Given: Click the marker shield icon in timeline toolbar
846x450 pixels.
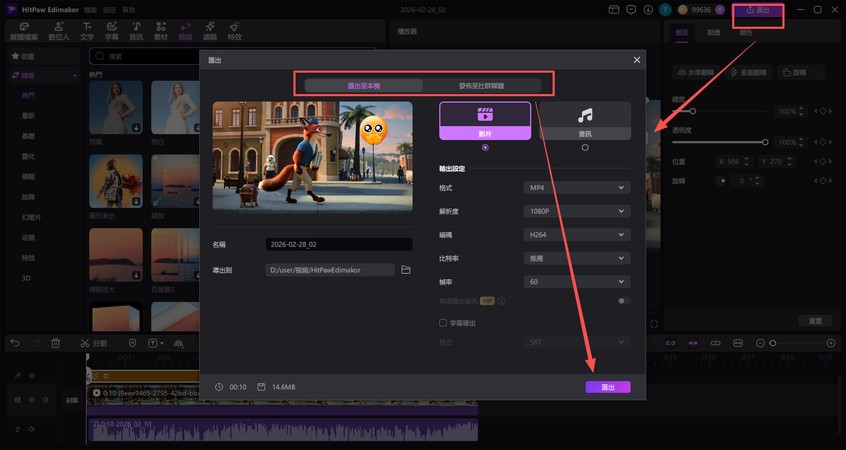Looking at the screenshot, I should [x=132, y=343].
